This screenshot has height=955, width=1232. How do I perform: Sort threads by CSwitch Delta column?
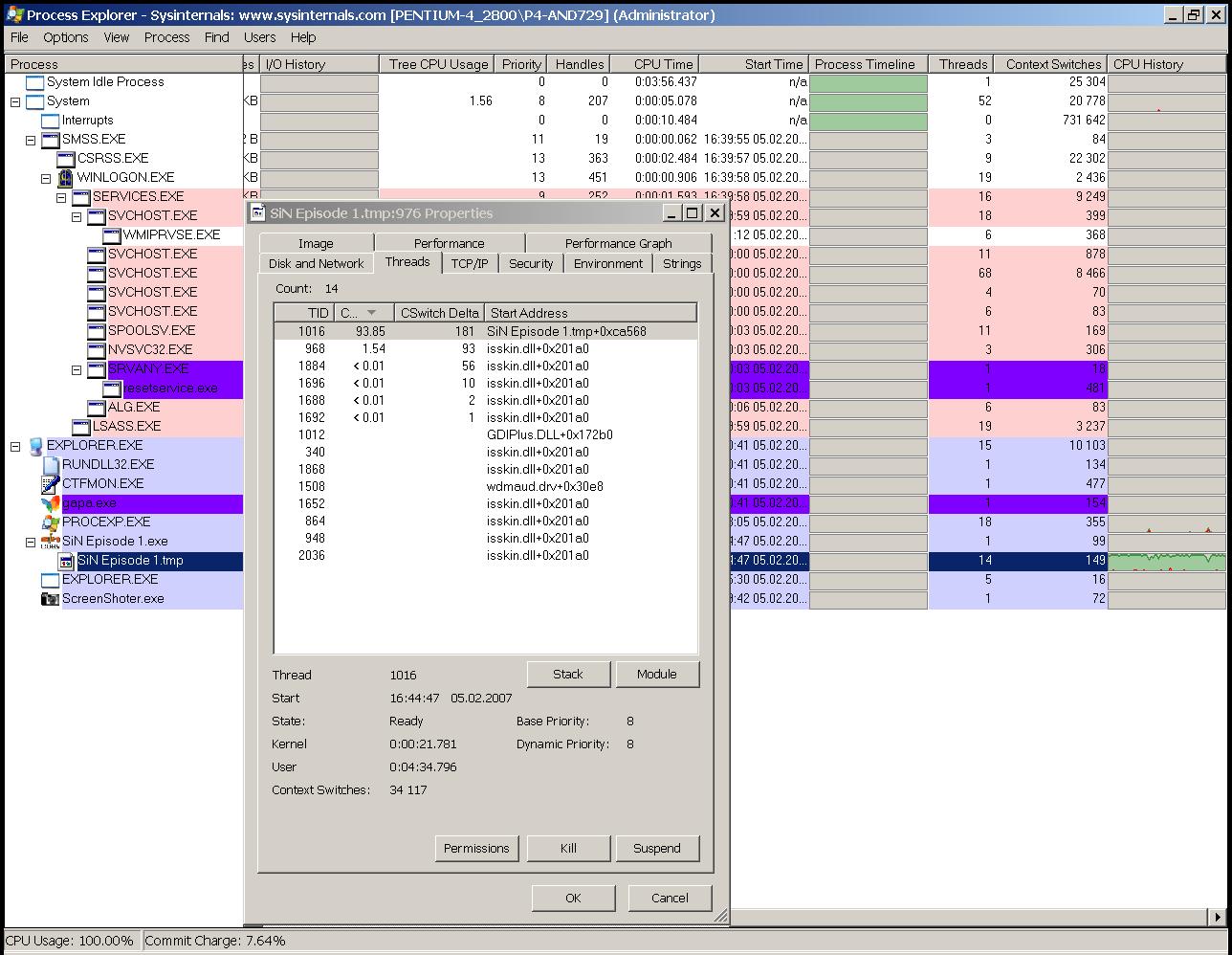tap(439, 313)
